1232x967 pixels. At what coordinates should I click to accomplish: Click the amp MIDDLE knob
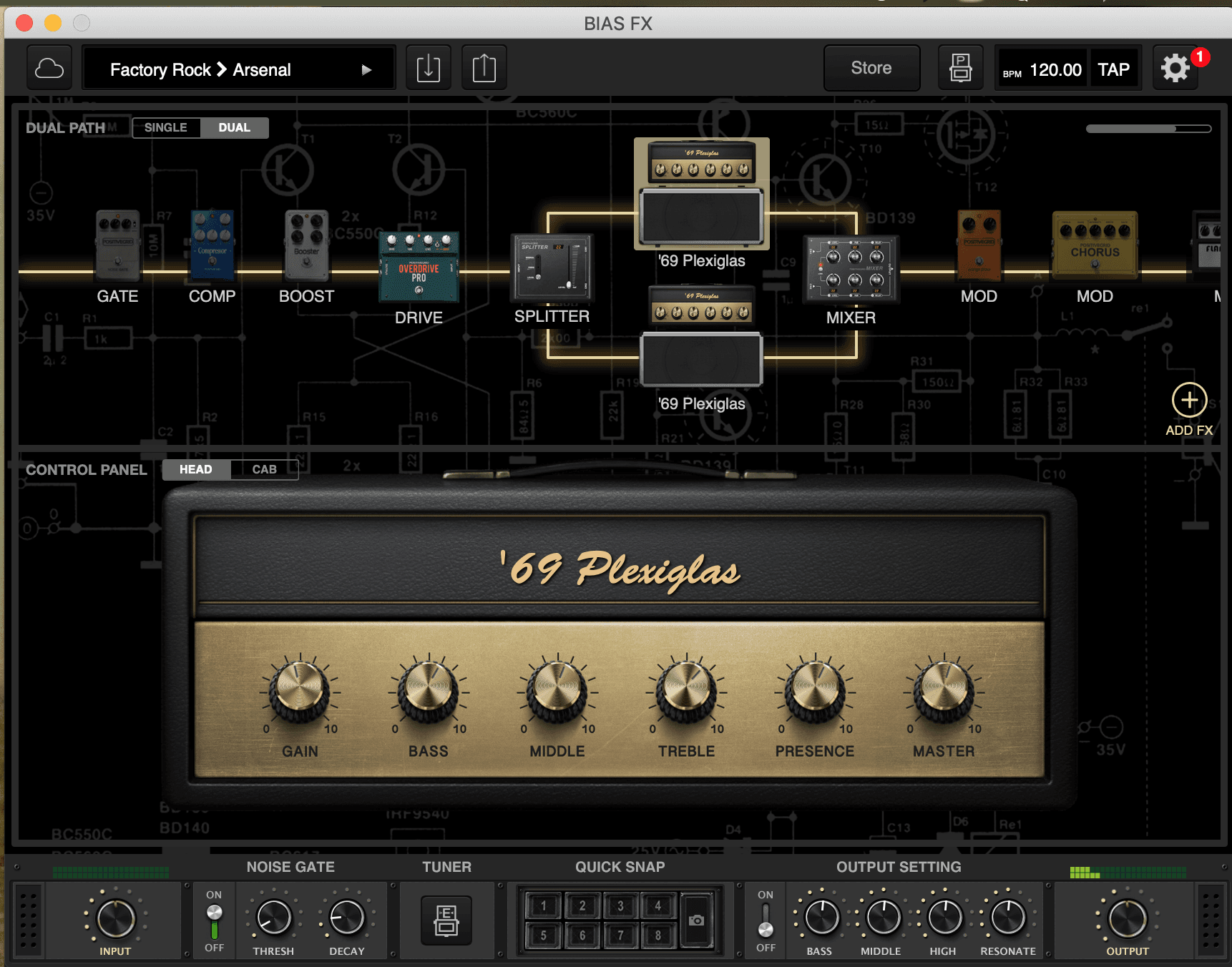[557, 689]
